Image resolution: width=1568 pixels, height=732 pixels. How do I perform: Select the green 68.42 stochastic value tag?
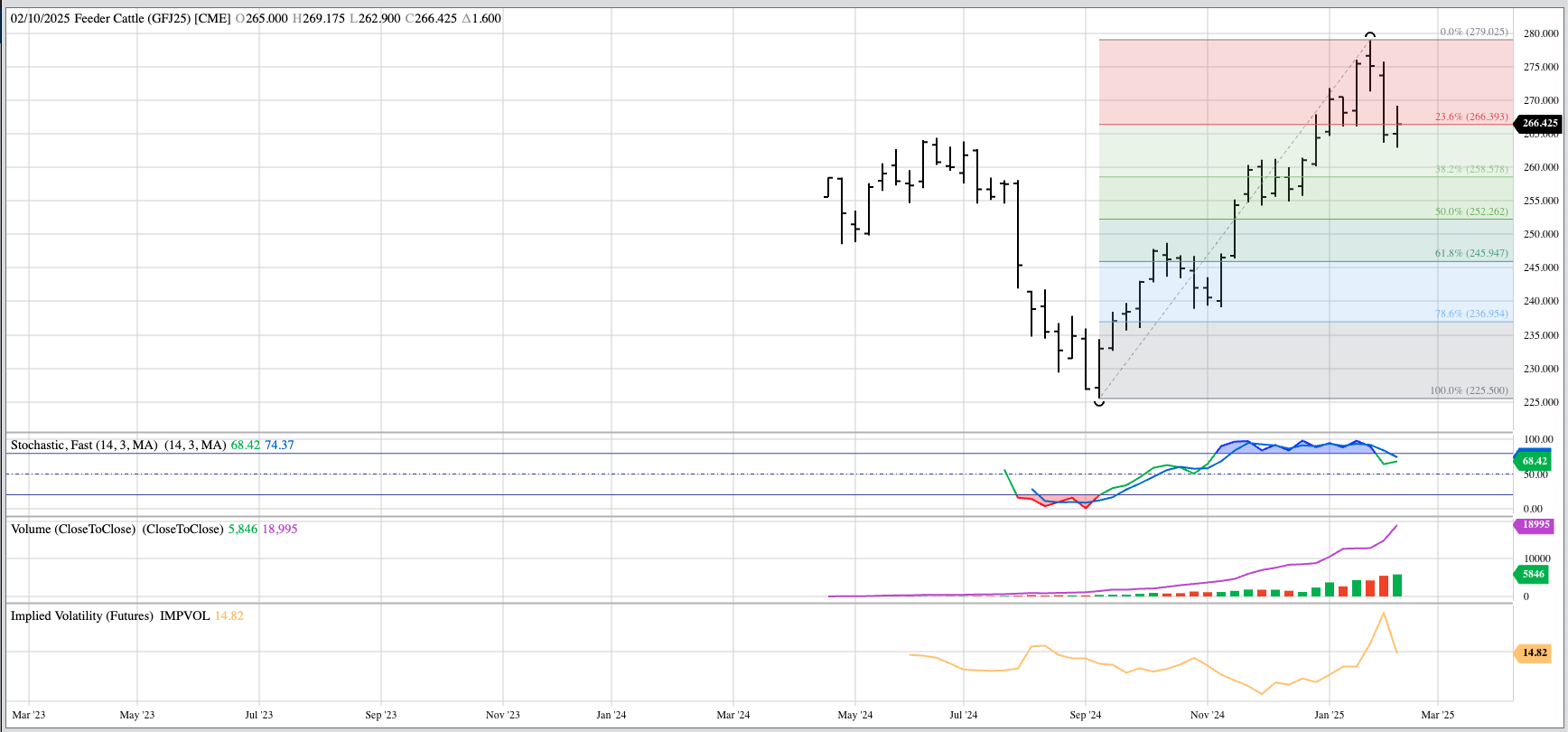pyautogui.click(x=1534, y=461)
